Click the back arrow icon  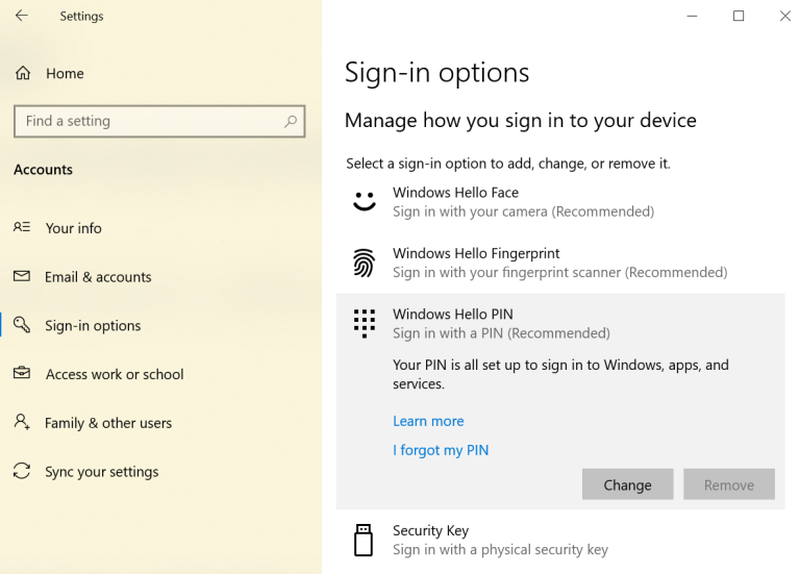[21, 16]
